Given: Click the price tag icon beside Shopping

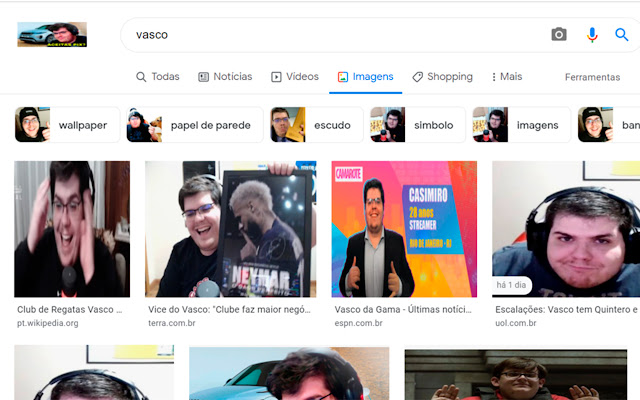Looking at the screenshot, I should [418, 77].
